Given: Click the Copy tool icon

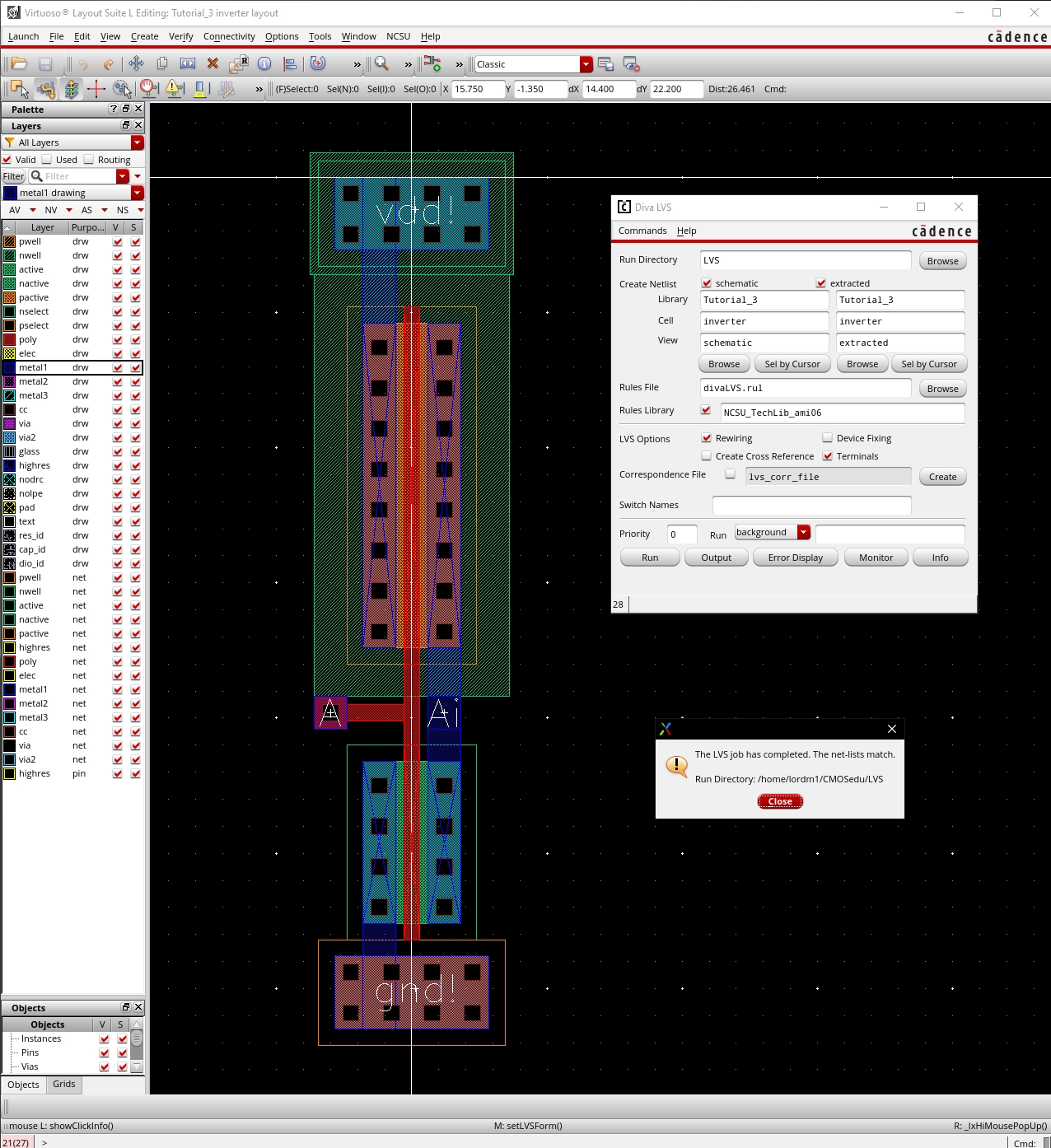Looking at the screenshot, I should click(162, 64).
